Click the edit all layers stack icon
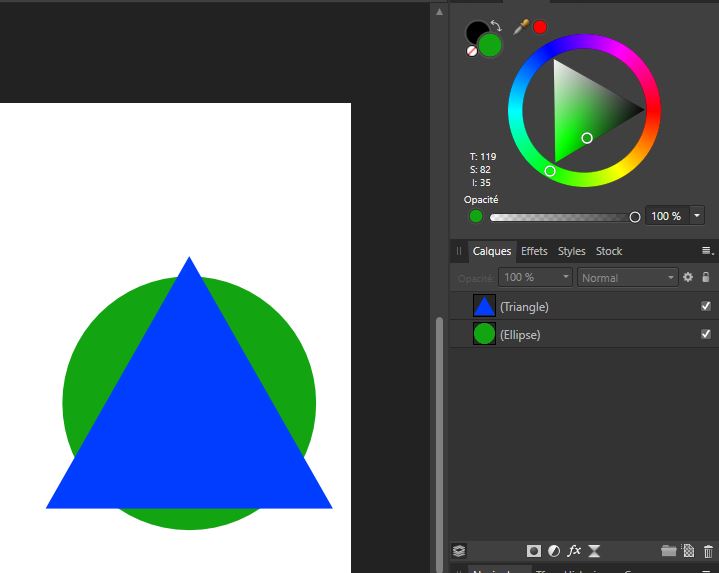The width and height of the screenshot is (719, 573). (459, 551)
